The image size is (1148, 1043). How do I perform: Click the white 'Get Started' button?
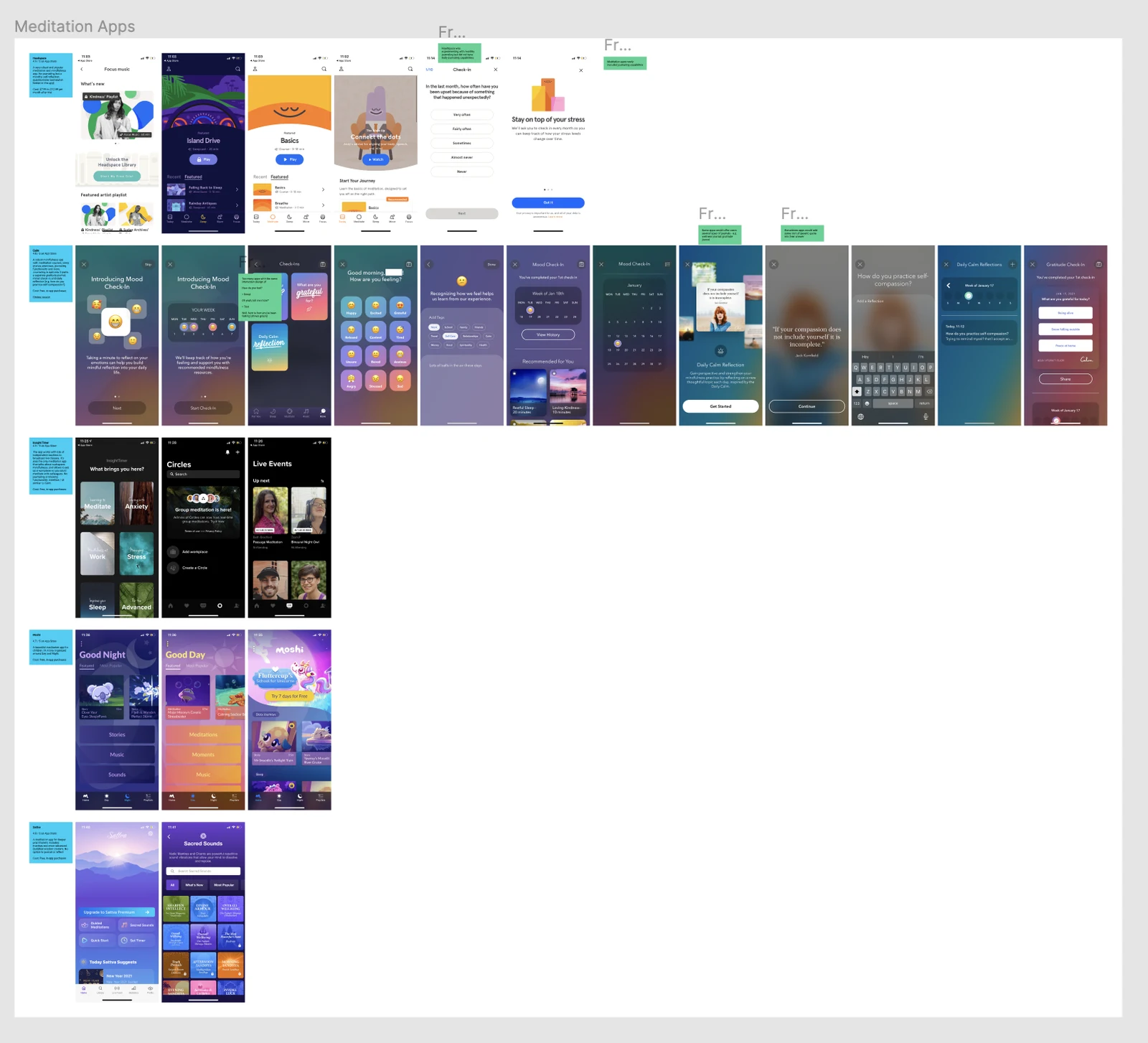[x=720, y=406]
